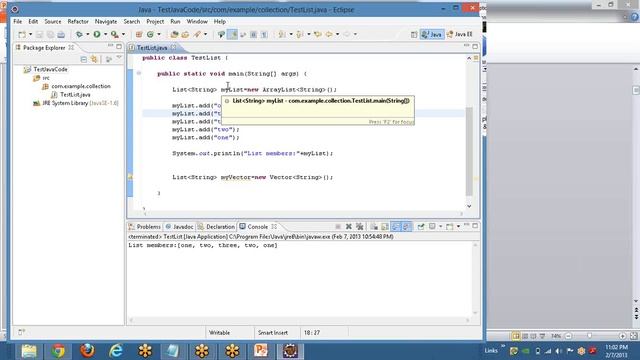The image size is (640, 360).
Task: Click the Previous Annotation toolbar icon
Action: pos(300,35)
